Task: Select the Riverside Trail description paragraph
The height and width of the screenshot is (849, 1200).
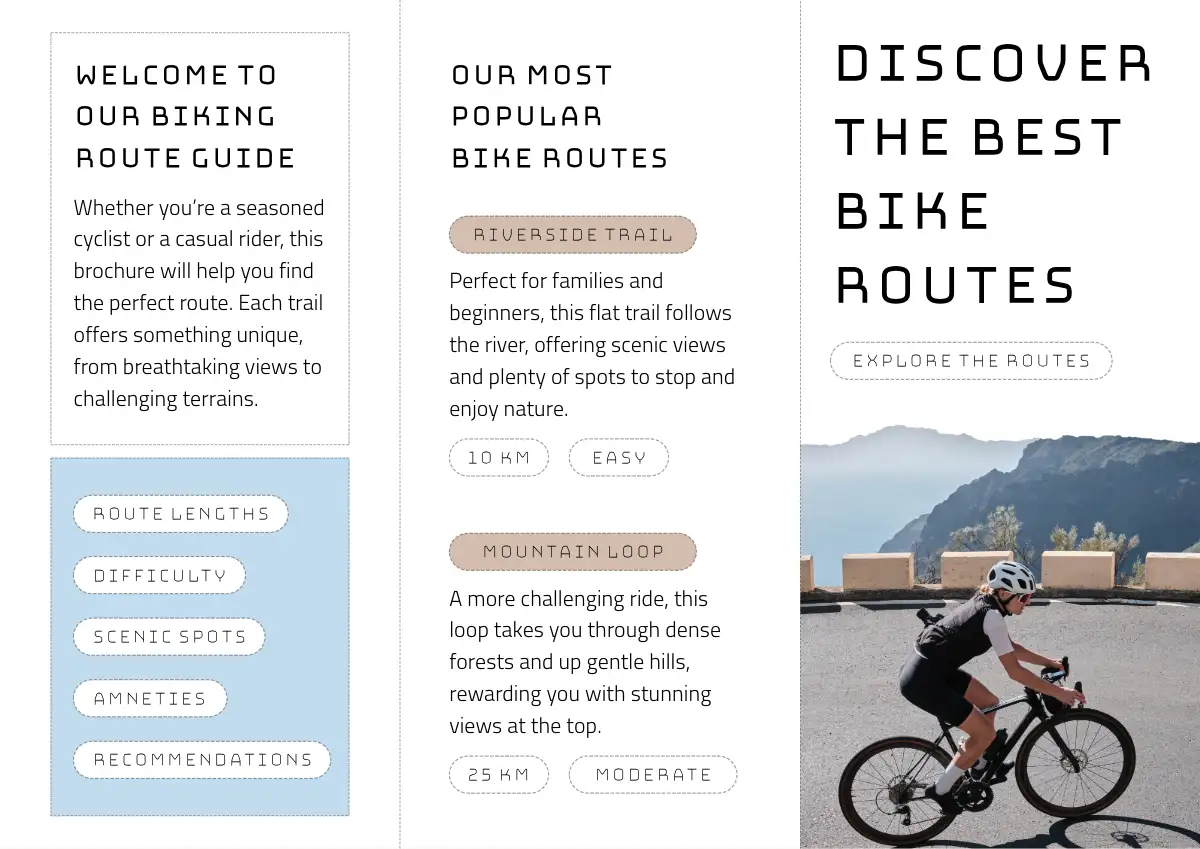Action: pos(591,345)
